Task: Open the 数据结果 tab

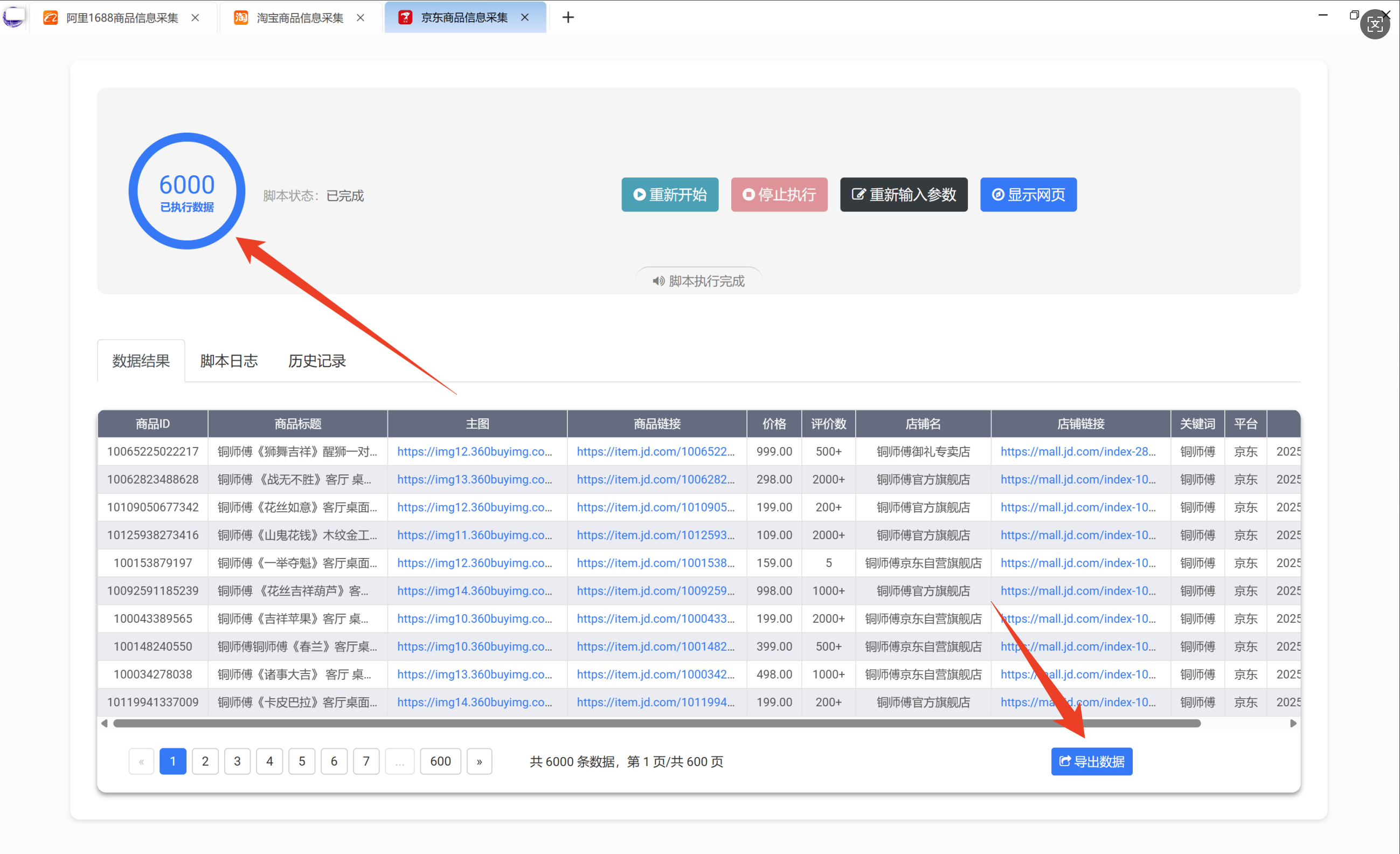Action: click(x=141, y=361)
